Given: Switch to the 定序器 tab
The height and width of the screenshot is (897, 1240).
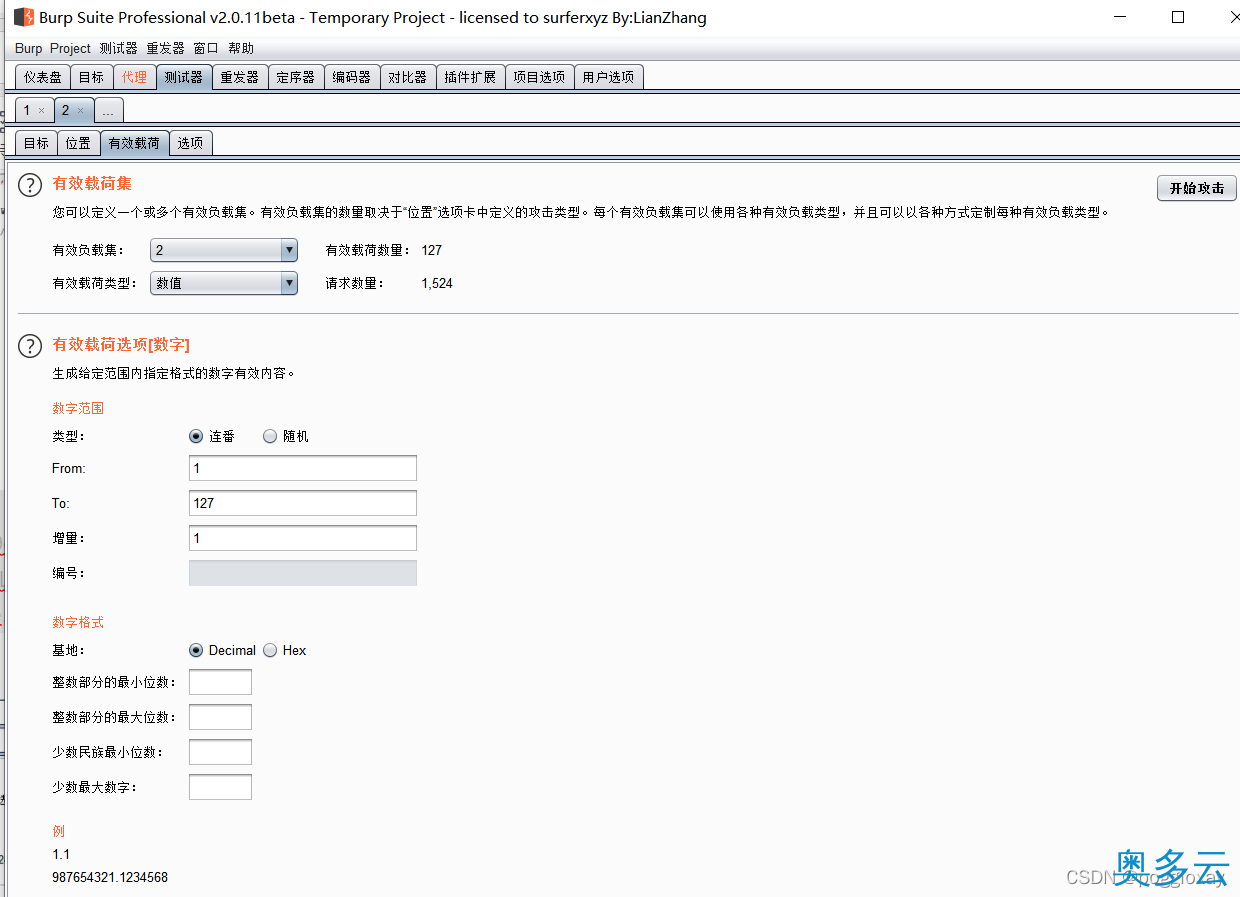Looking at the screenshot, I should click(296, 77).
